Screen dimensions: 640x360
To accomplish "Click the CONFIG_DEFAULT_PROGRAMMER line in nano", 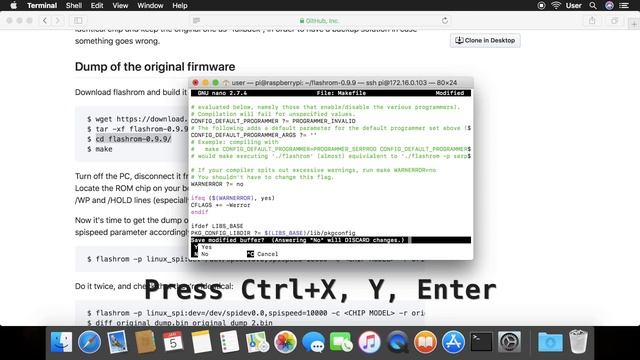I will [273, 121].
